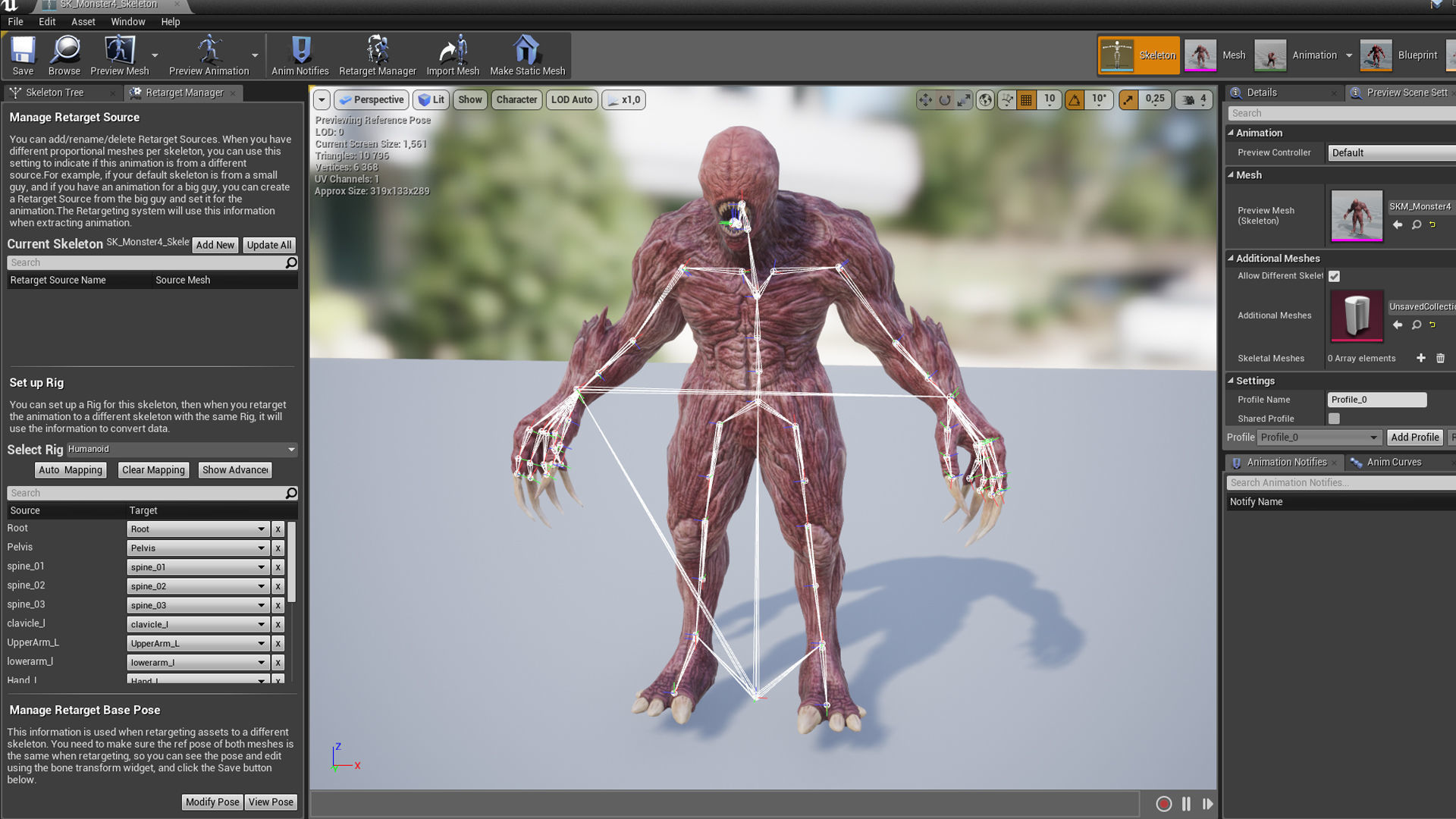Screen dimensions: 1456x819
Task: Browse to UnsavedCollection with magnifier icon
Action: click(1416, 325)
